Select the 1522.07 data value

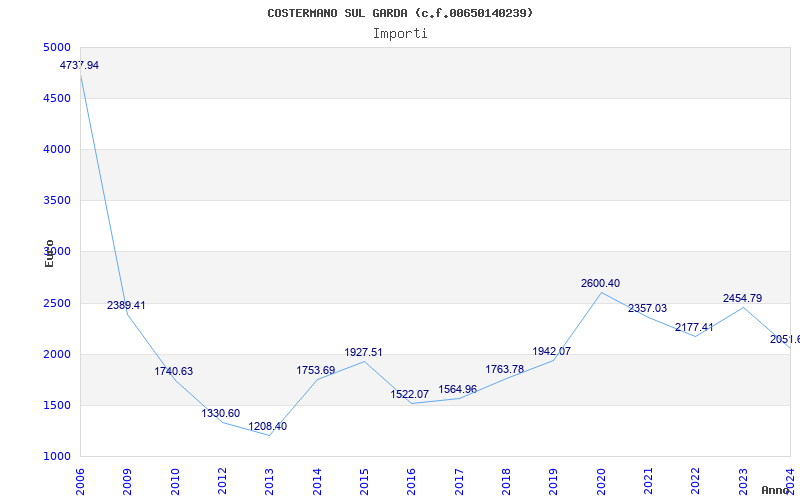(x=410, y=394)
